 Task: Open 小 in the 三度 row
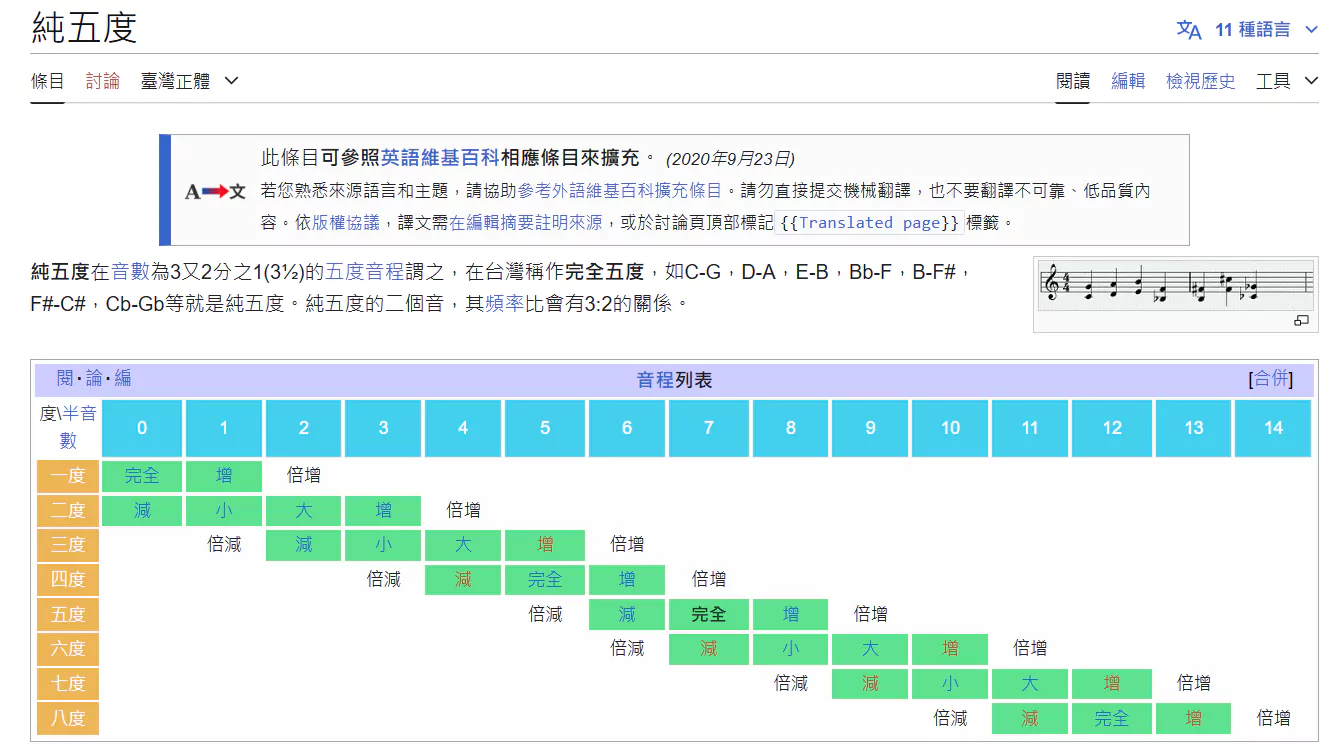coord(384,545)
